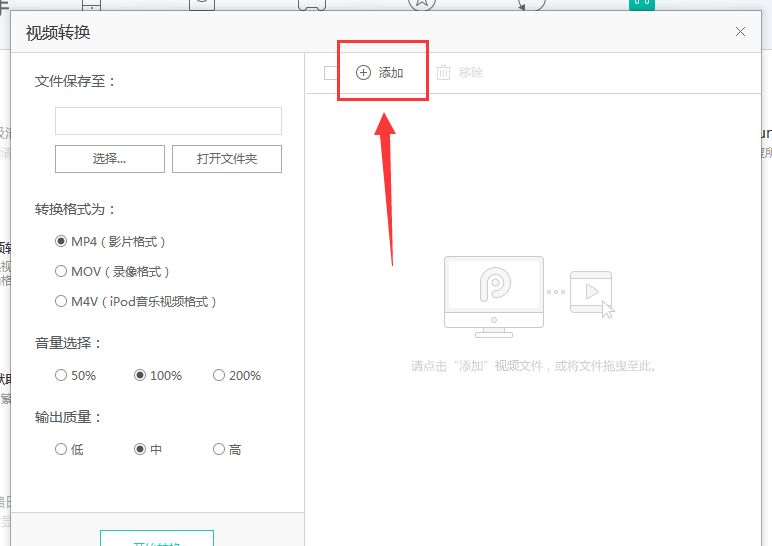Click the 添加 text label
The image size is (772, 546).
coord(391,73)
